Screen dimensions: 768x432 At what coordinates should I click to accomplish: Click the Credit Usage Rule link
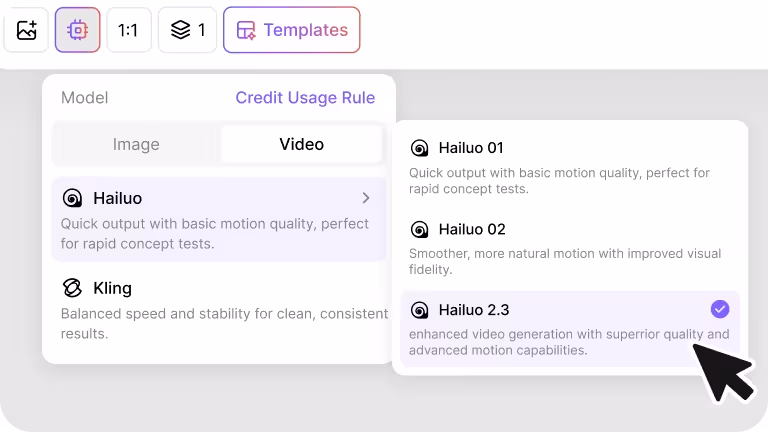305,98
